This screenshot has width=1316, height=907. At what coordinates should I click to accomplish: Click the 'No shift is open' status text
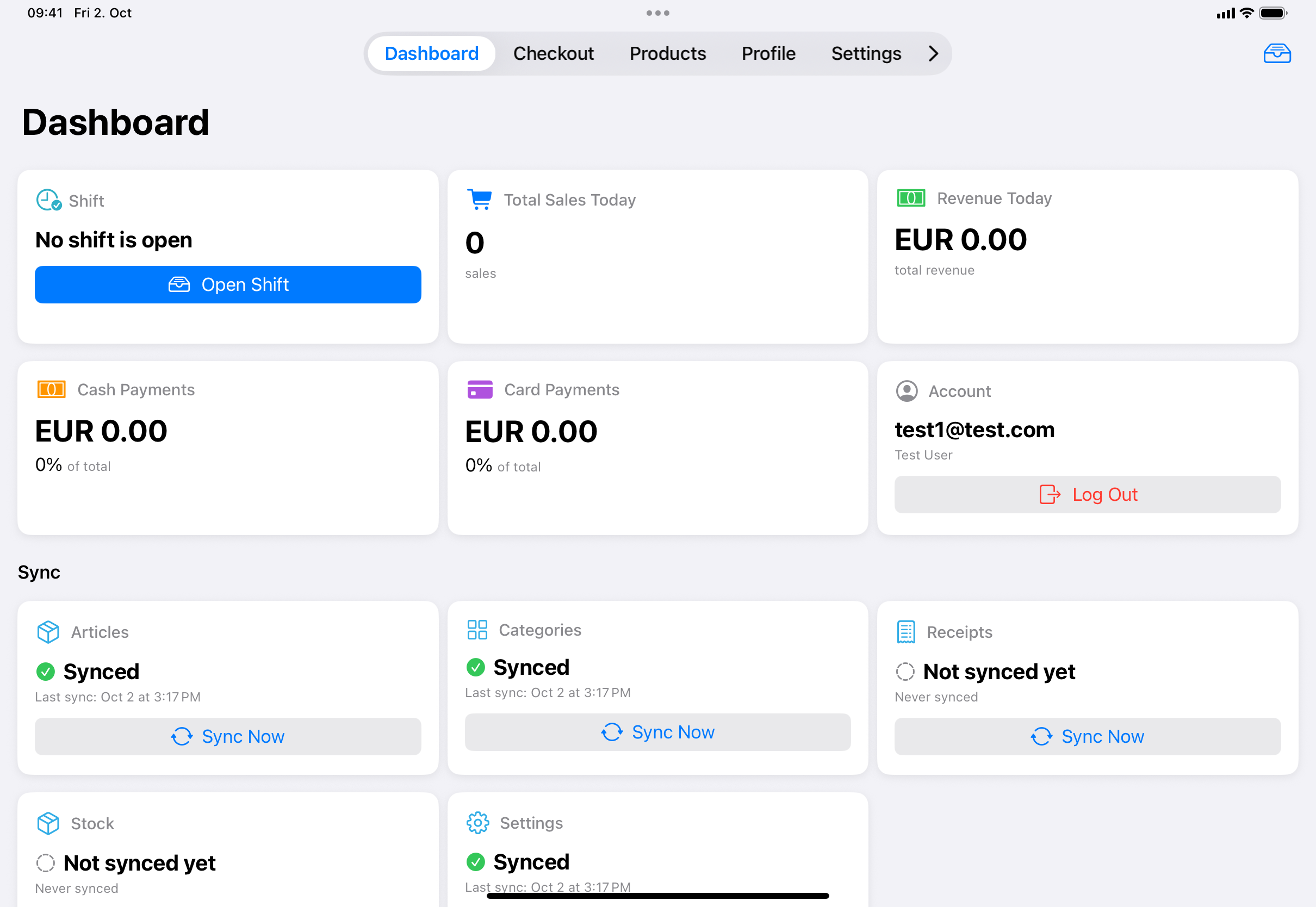114,240
